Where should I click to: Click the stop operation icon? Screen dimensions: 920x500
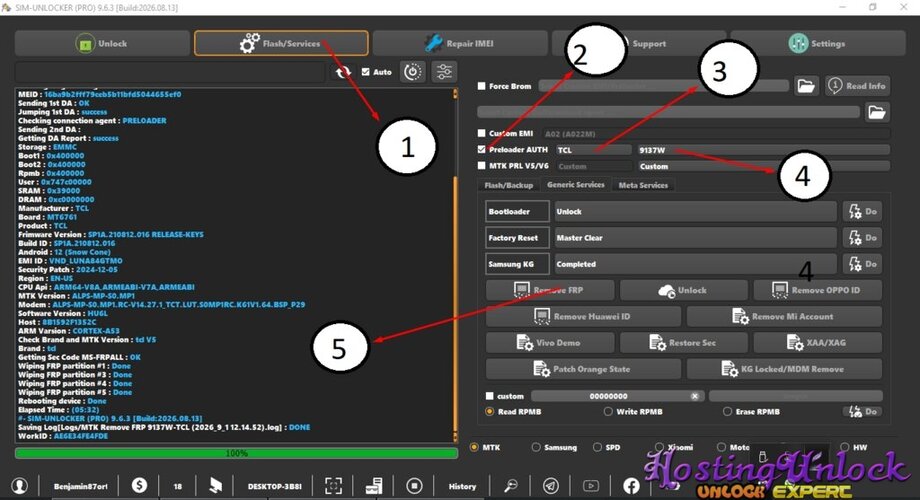pos(414,485)
